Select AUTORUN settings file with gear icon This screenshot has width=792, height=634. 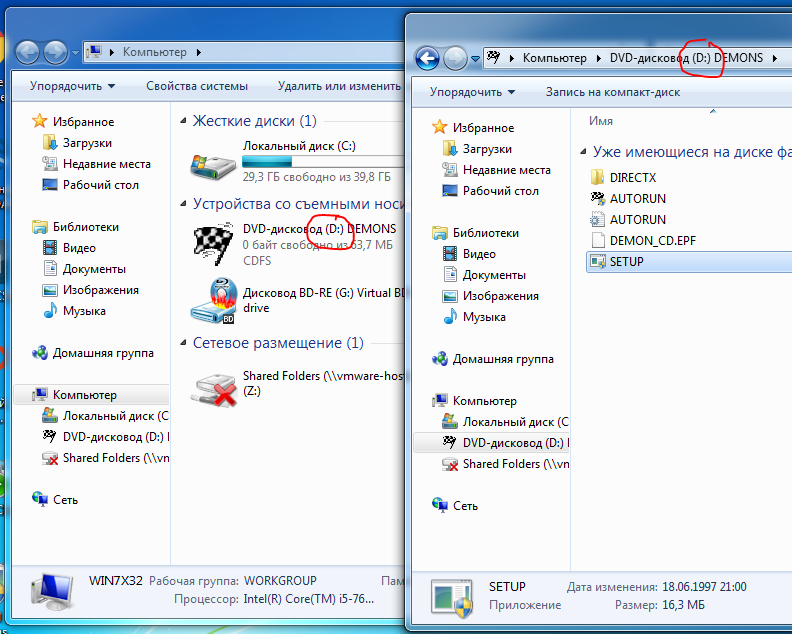click(598, 219)
